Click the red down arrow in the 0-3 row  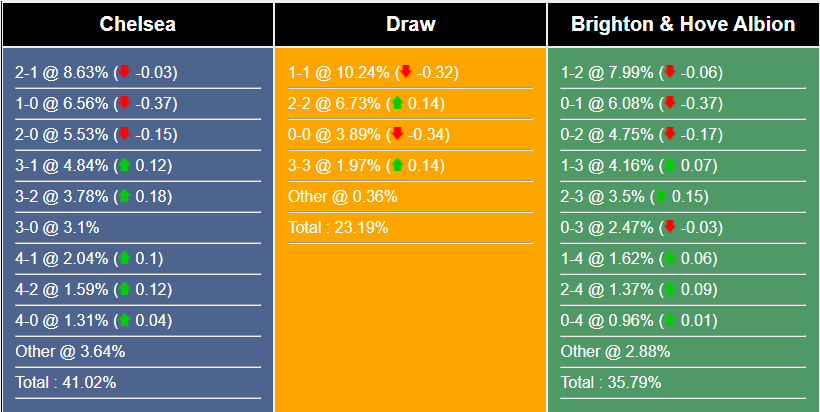tap(670, 227)
